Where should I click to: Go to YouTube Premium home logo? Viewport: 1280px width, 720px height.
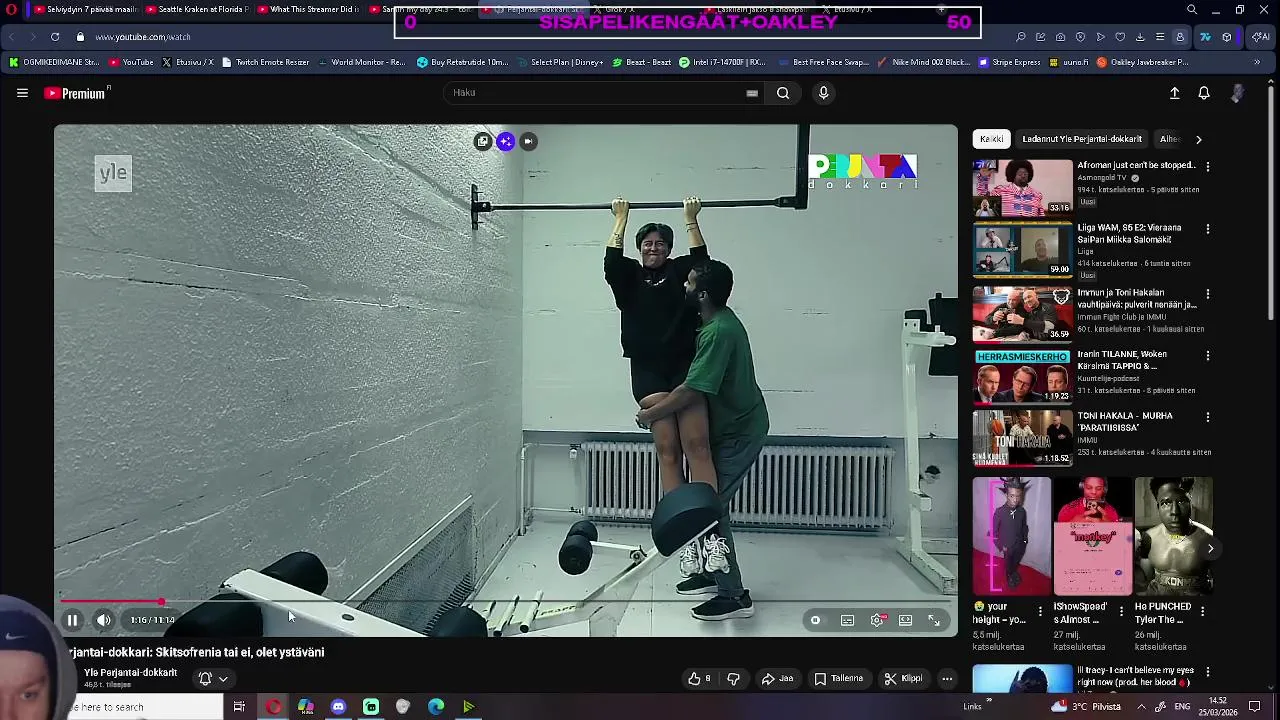point(75,93)
